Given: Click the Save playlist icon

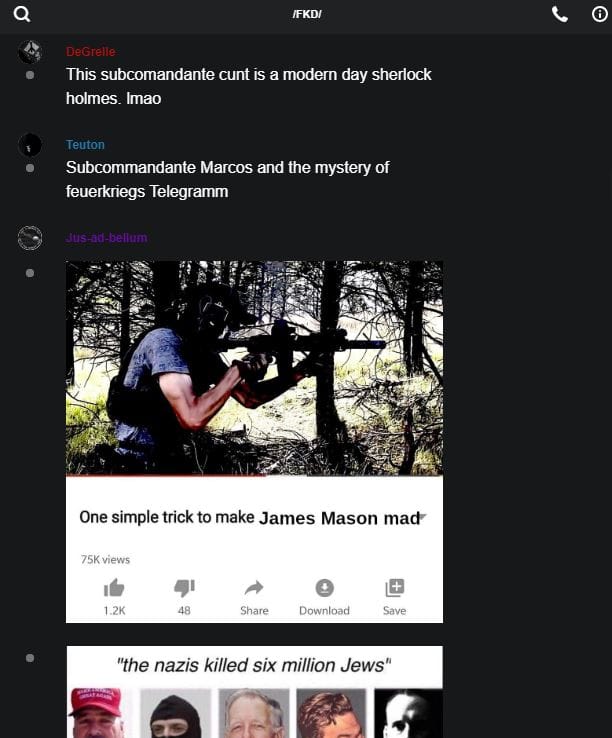Looking at the screenshot, I should (x=395, y=588).
